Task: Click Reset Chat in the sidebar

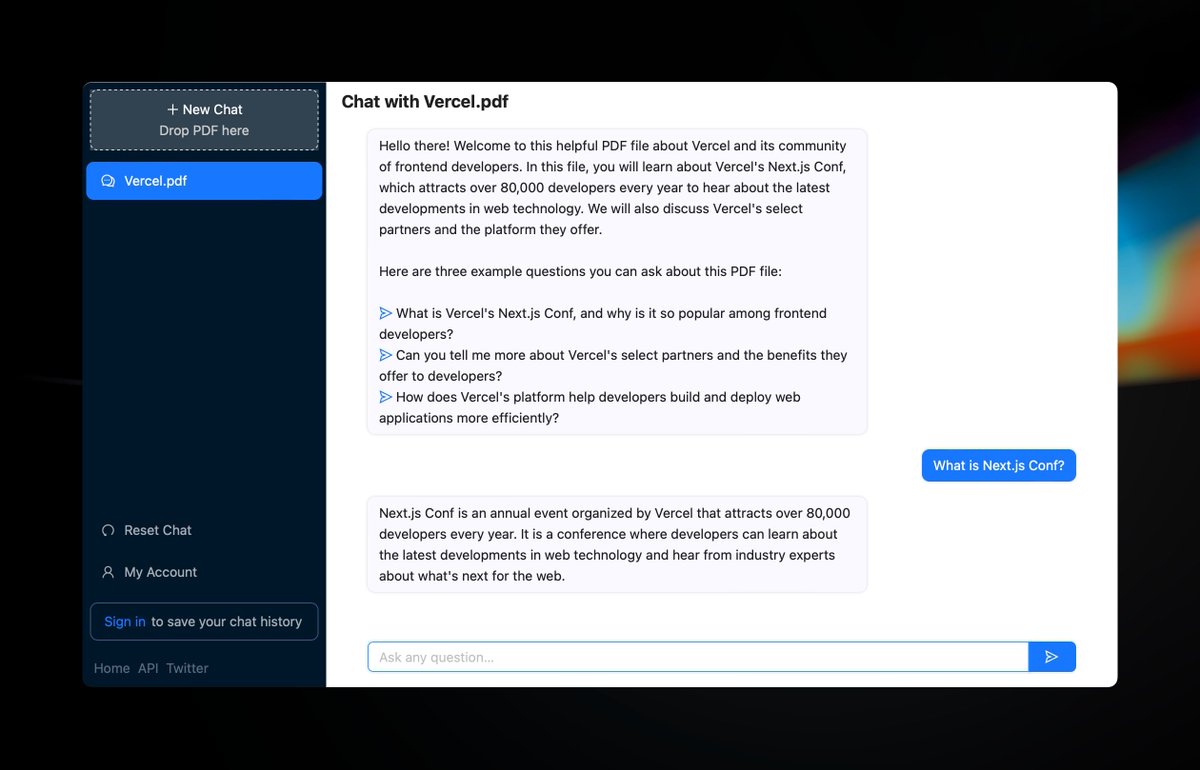Action: click(x=157, y=530)
